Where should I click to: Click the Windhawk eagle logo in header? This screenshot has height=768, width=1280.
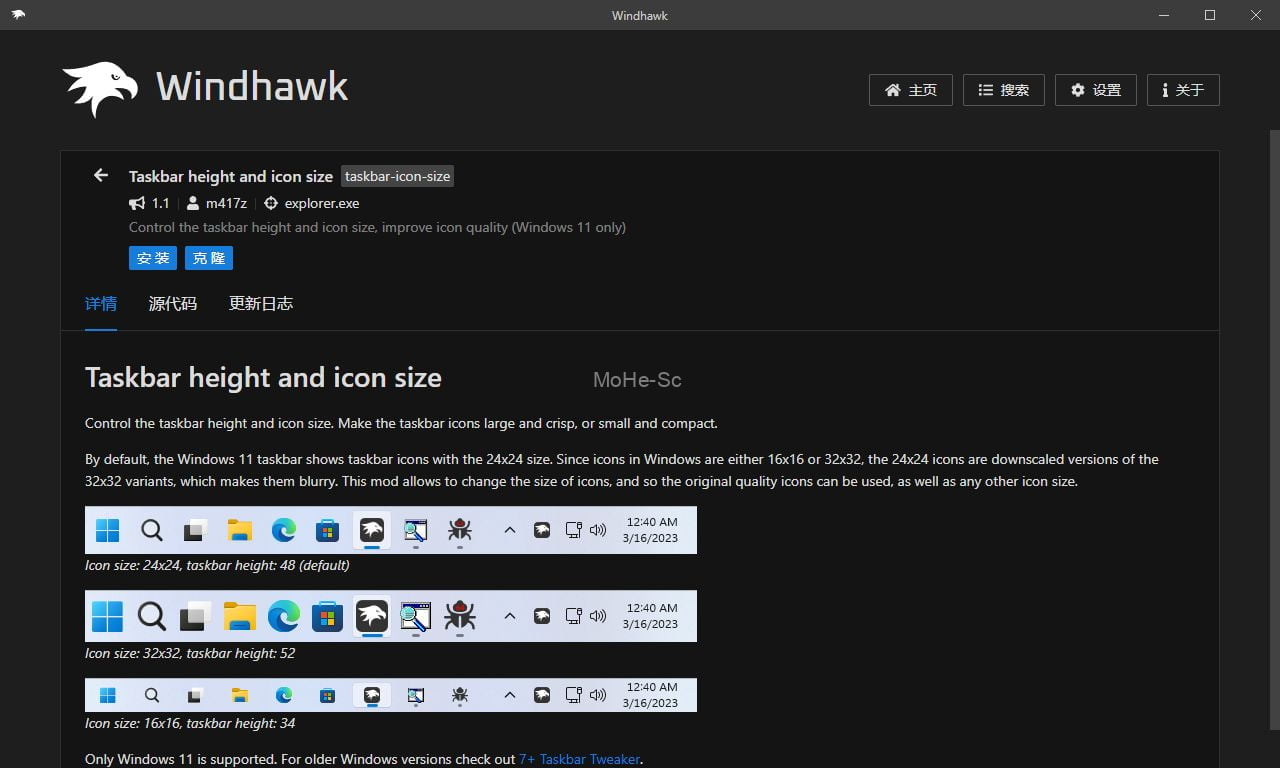[x=100, y=89]
